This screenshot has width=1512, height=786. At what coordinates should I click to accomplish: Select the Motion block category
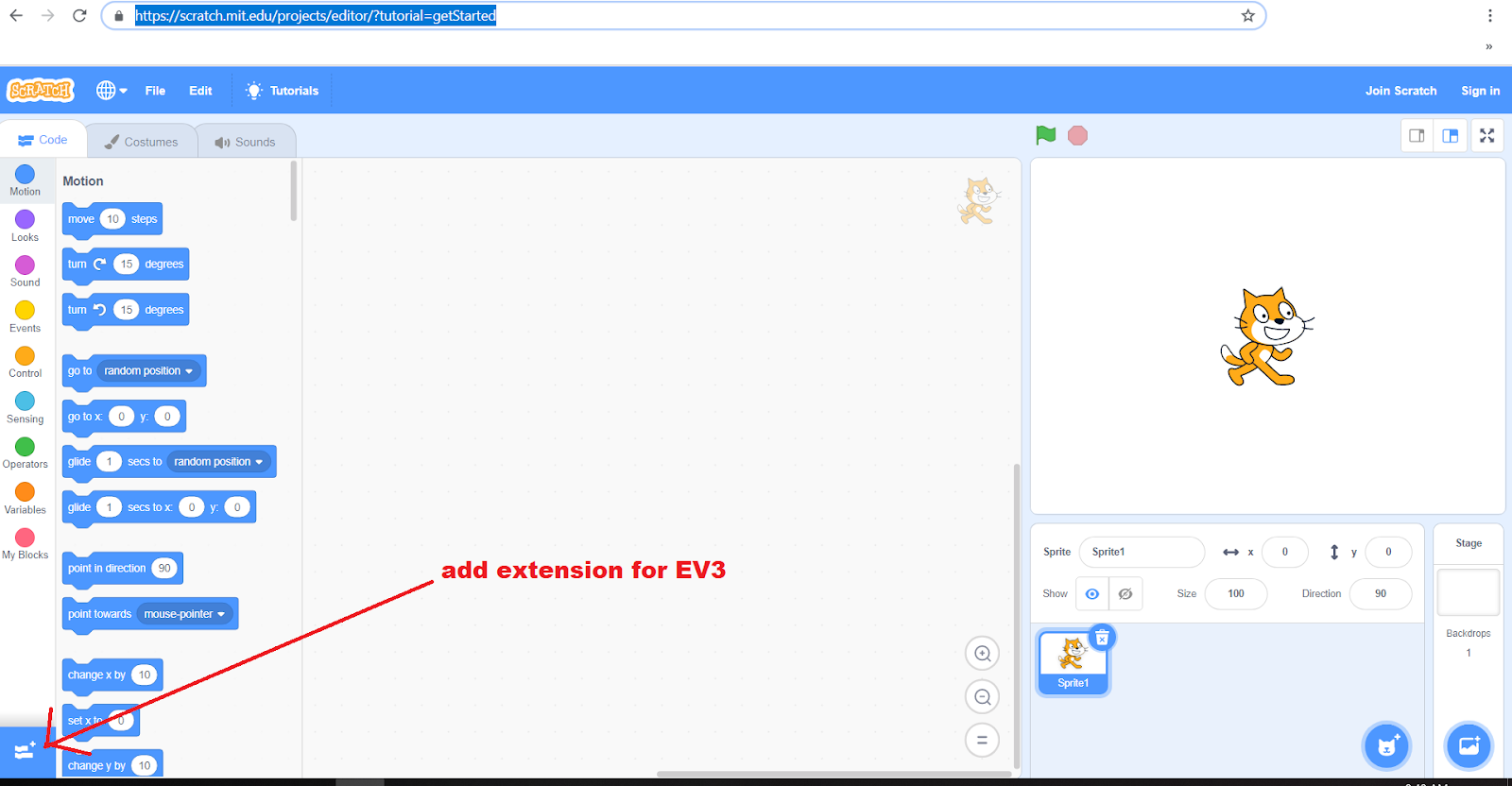(26, 180)
